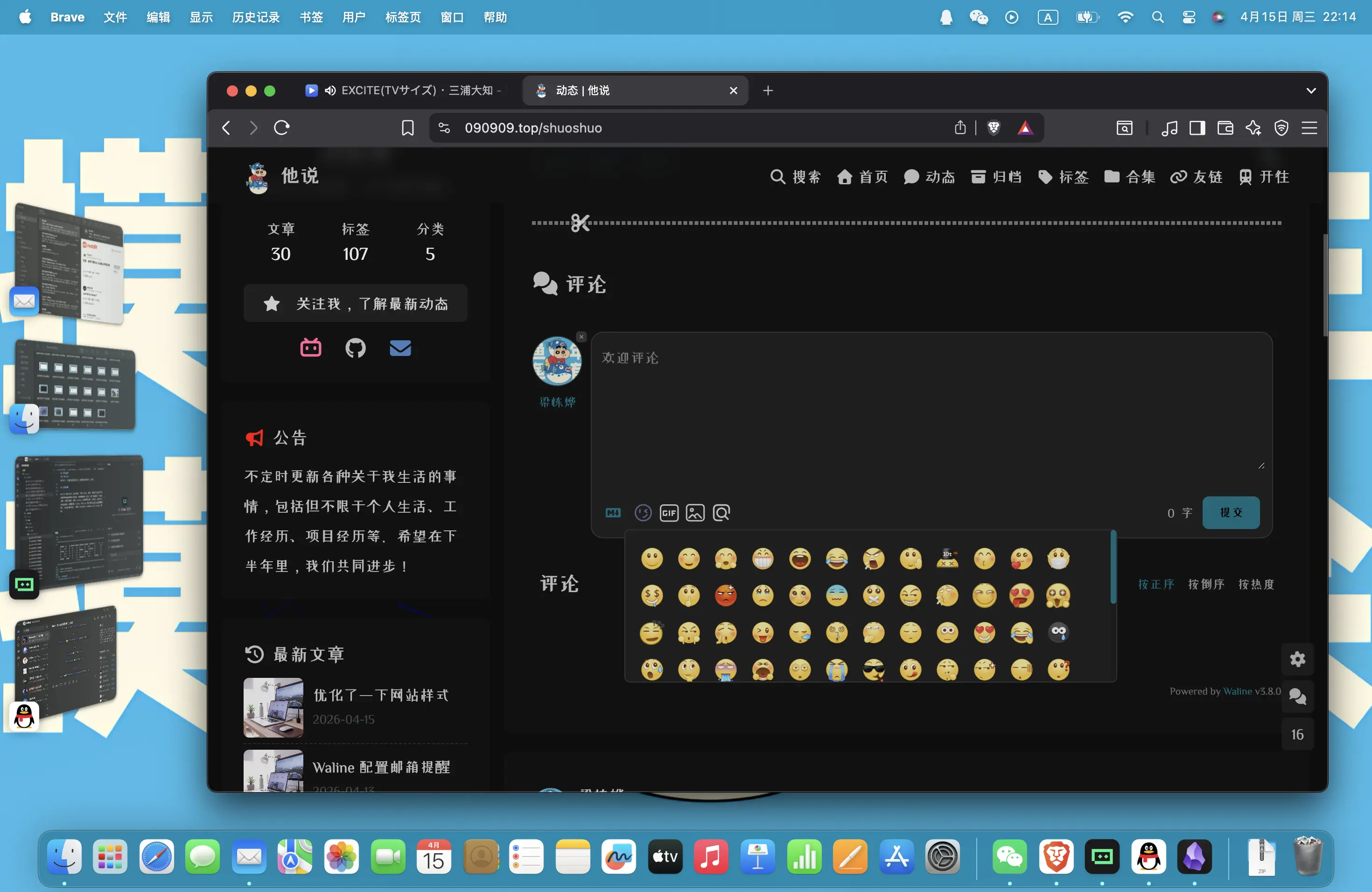
Task: Click the image upload icon in comment toolbar
Action: coord(695,512)
